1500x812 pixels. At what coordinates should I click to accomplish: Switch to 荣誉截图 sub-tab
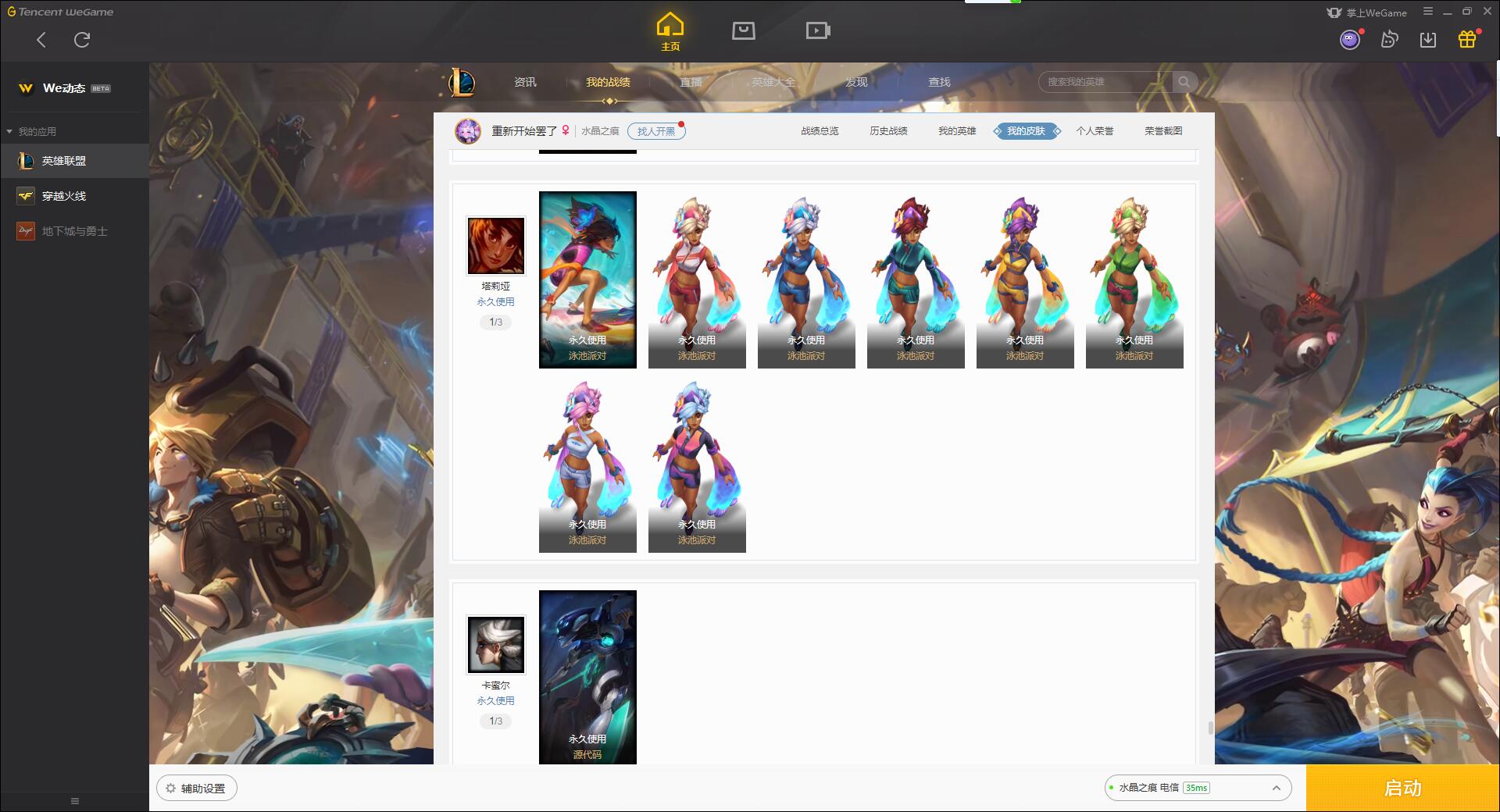point(1163,131)
